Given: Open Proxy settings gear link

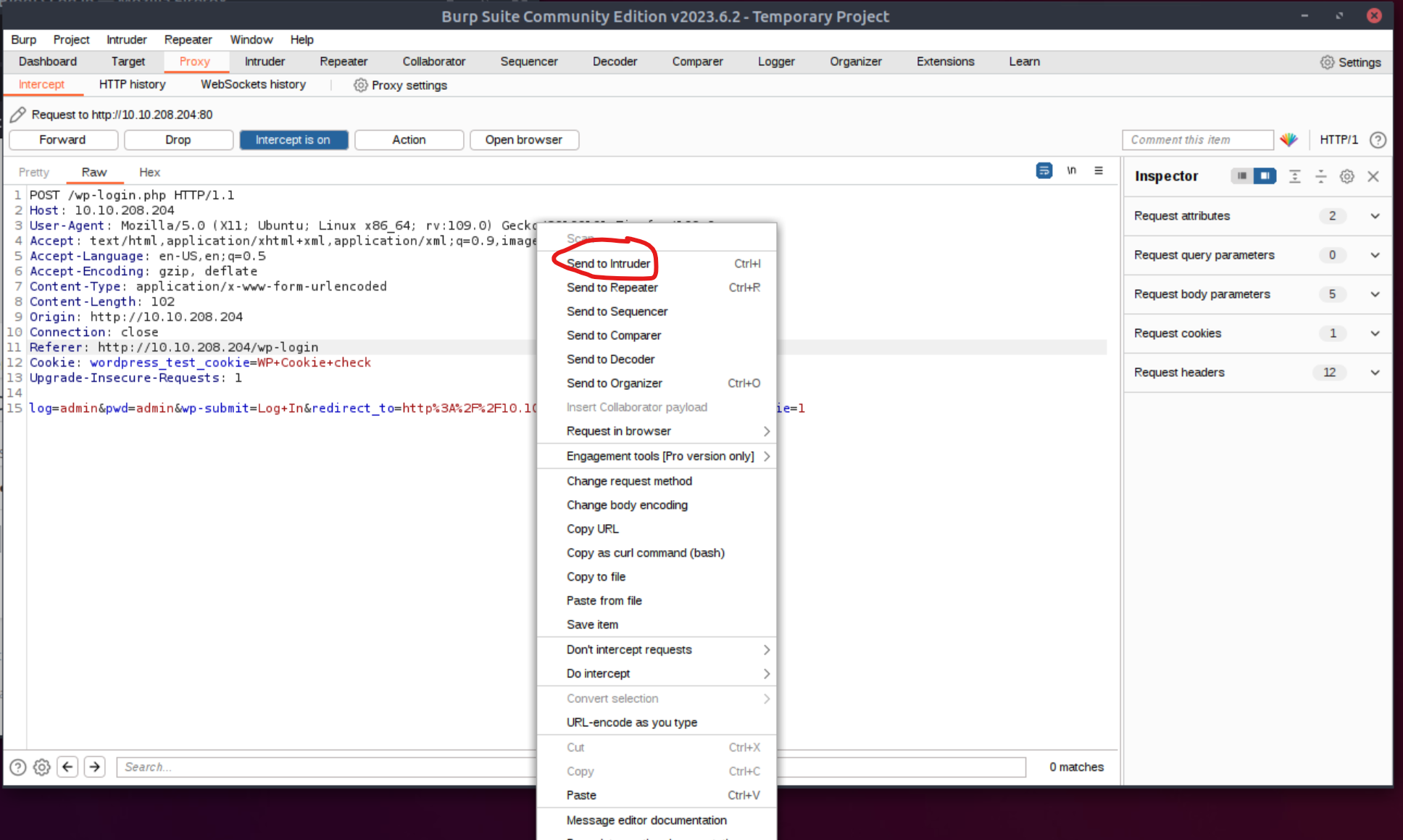Looking at the screenshot, I should pos(401,86).
